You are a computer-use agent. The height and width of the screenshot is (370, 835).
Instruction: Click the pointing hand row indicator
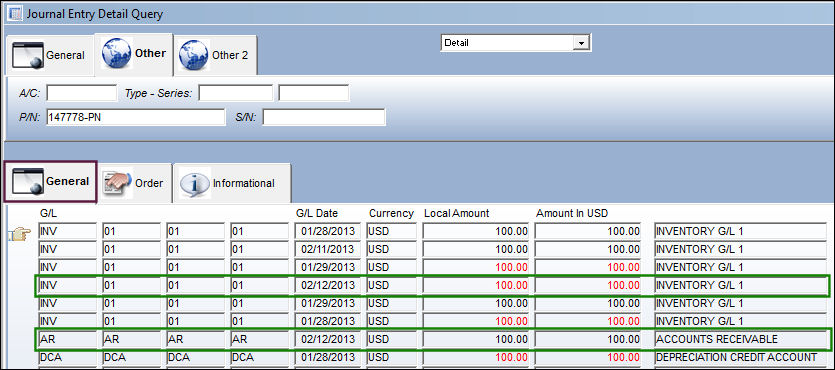click(19, 233)
